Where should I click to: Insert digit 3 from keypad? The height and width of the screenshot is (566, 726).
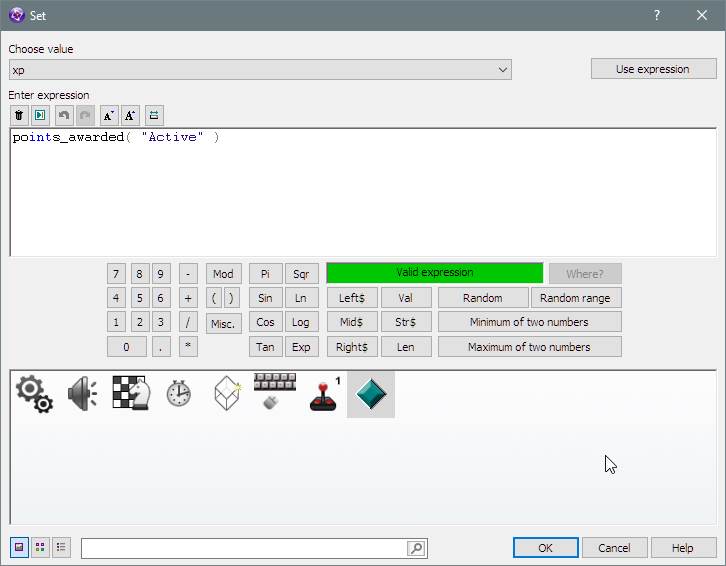[161, 322]
